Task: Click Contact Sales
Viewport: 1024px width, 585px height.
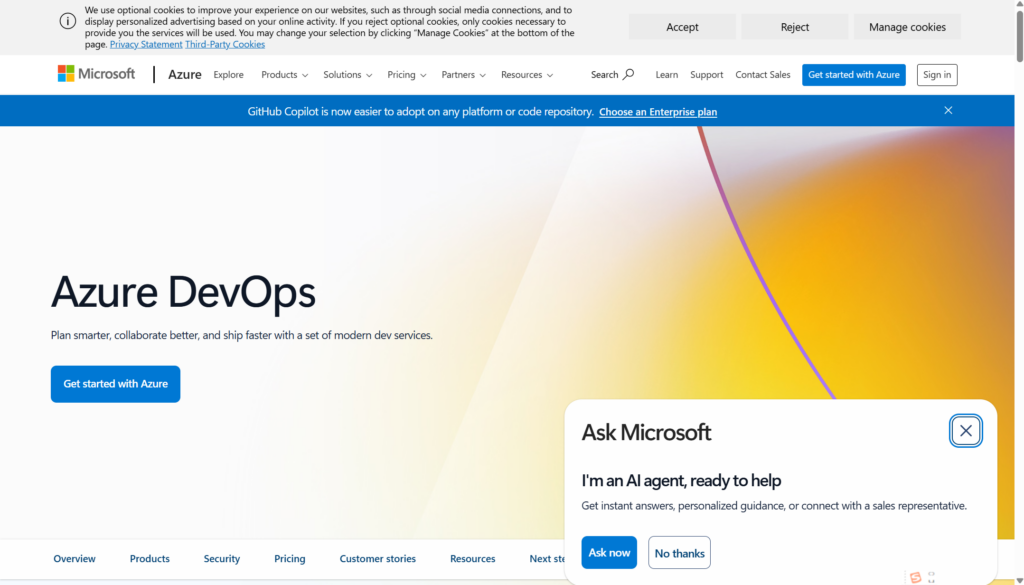Action: point(763,74)
